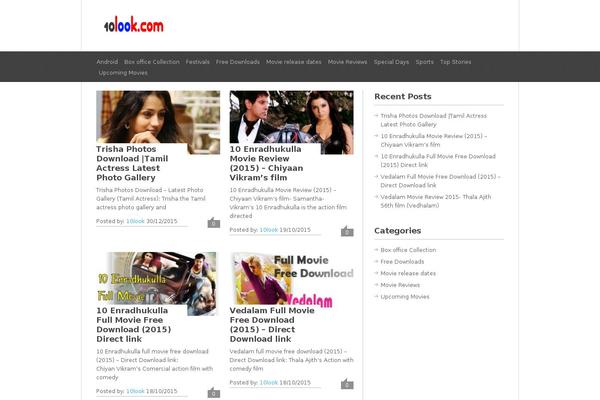Viewport: 600px width, 400px height.
Task: Open Movie release dates category in sidebar
Action: pyautogui.click(x=408, y=273)
